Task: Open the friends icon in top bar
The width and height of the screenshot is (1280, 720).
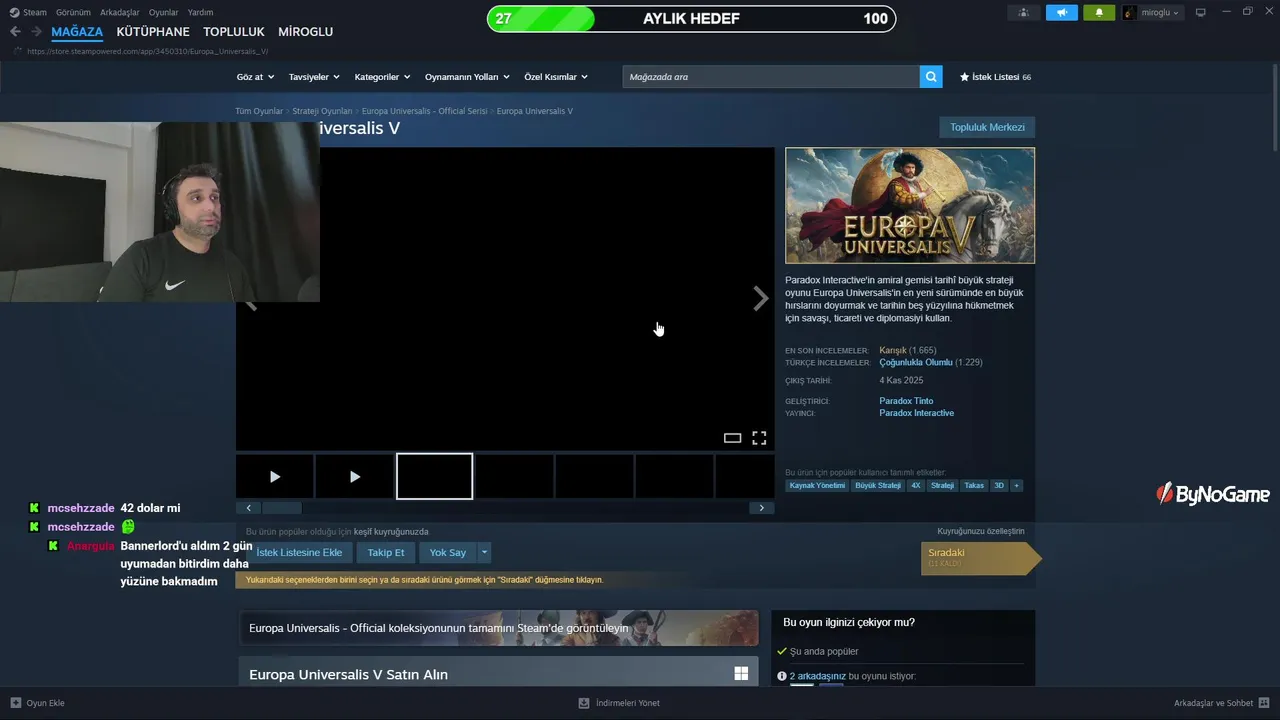Action: tap(1023, 12)
